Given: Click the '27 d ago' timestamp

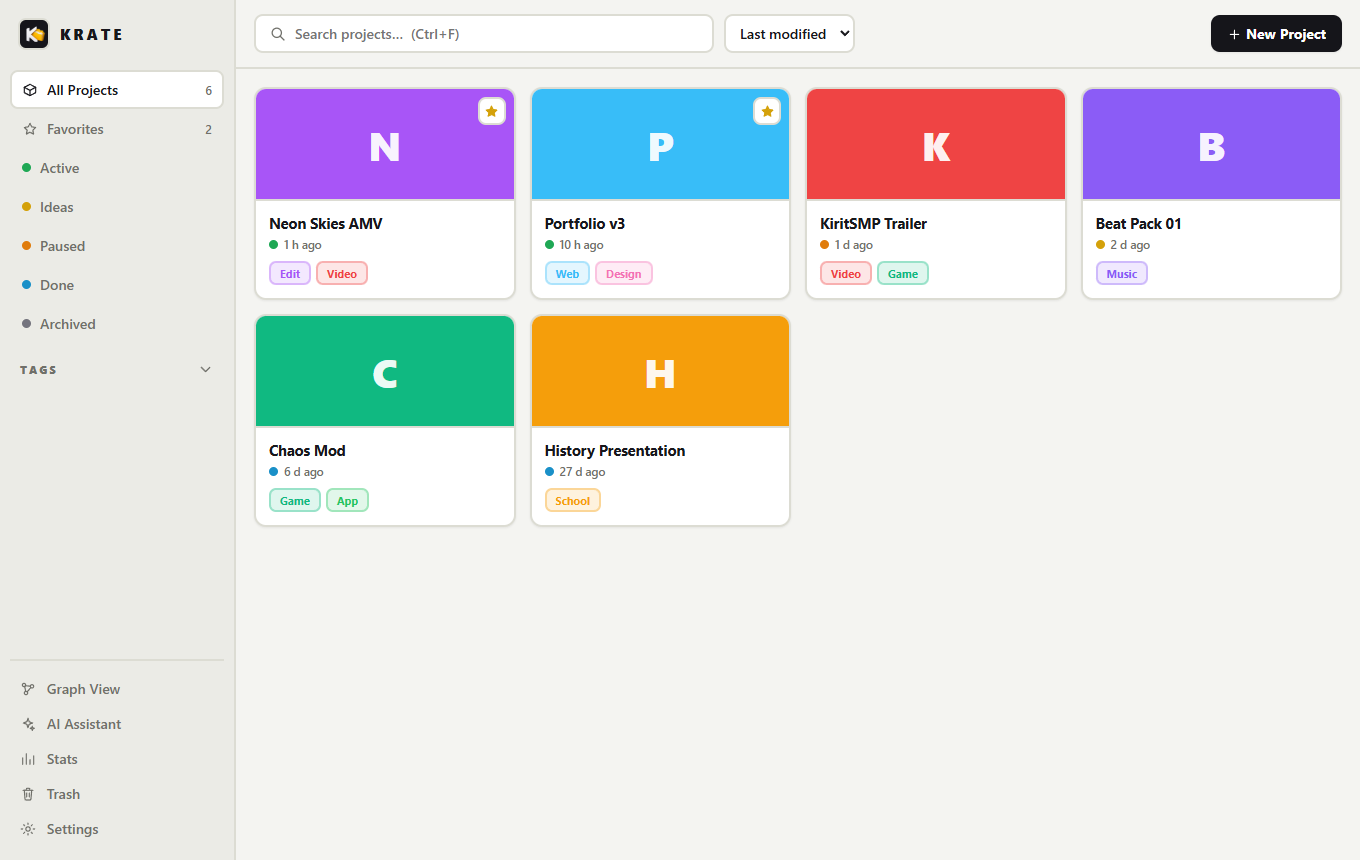Looking at the screenshot, I should click(582, 472).
